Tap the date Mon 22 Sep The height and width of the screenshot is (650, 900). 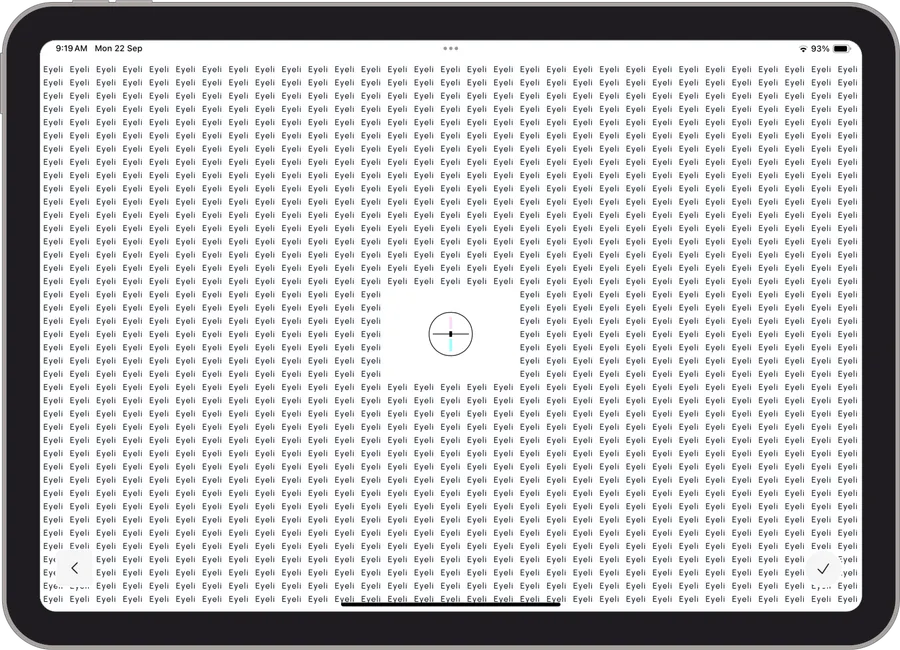pos(118,48)
